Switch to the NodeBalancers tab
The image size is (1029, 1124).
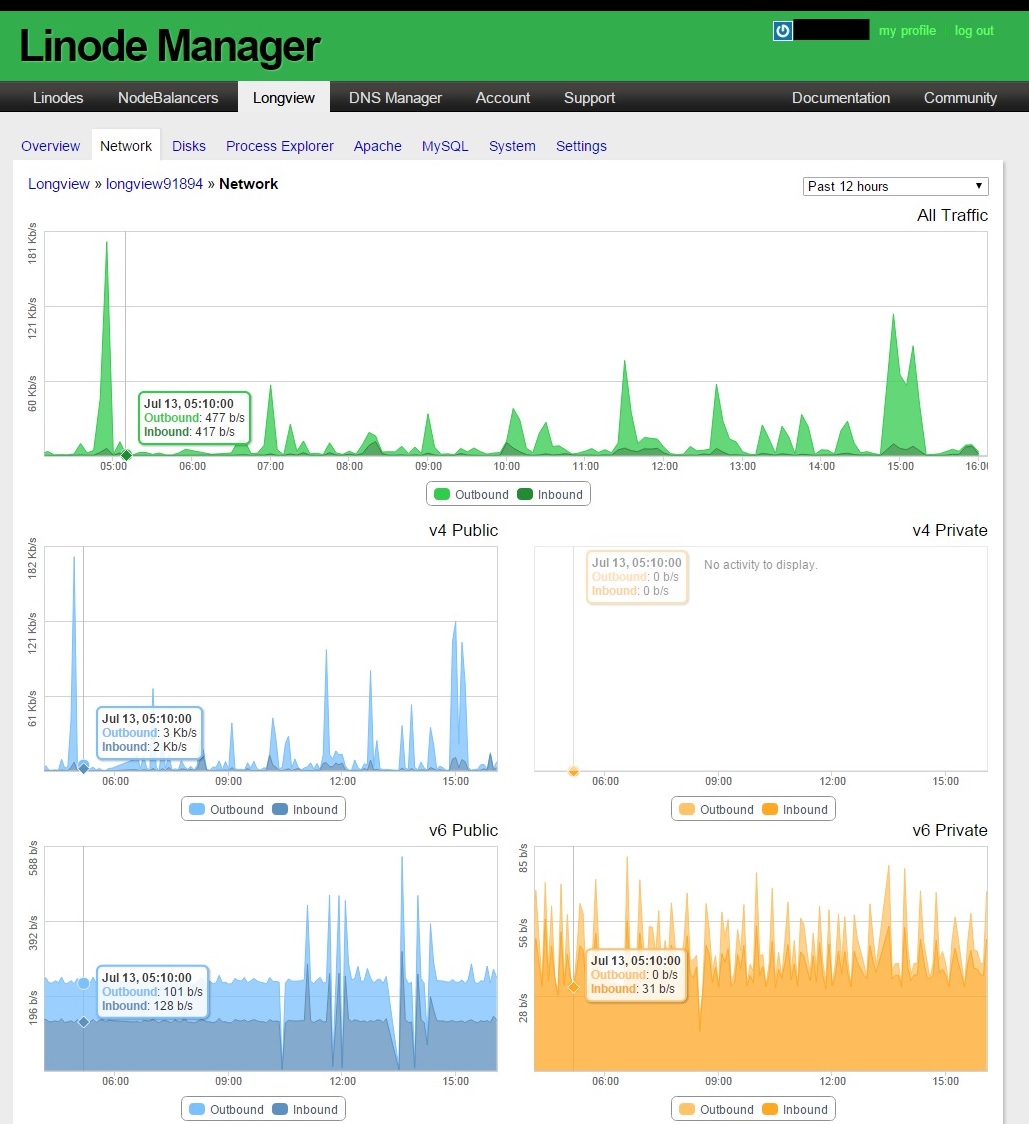click(x=168, y=97)
